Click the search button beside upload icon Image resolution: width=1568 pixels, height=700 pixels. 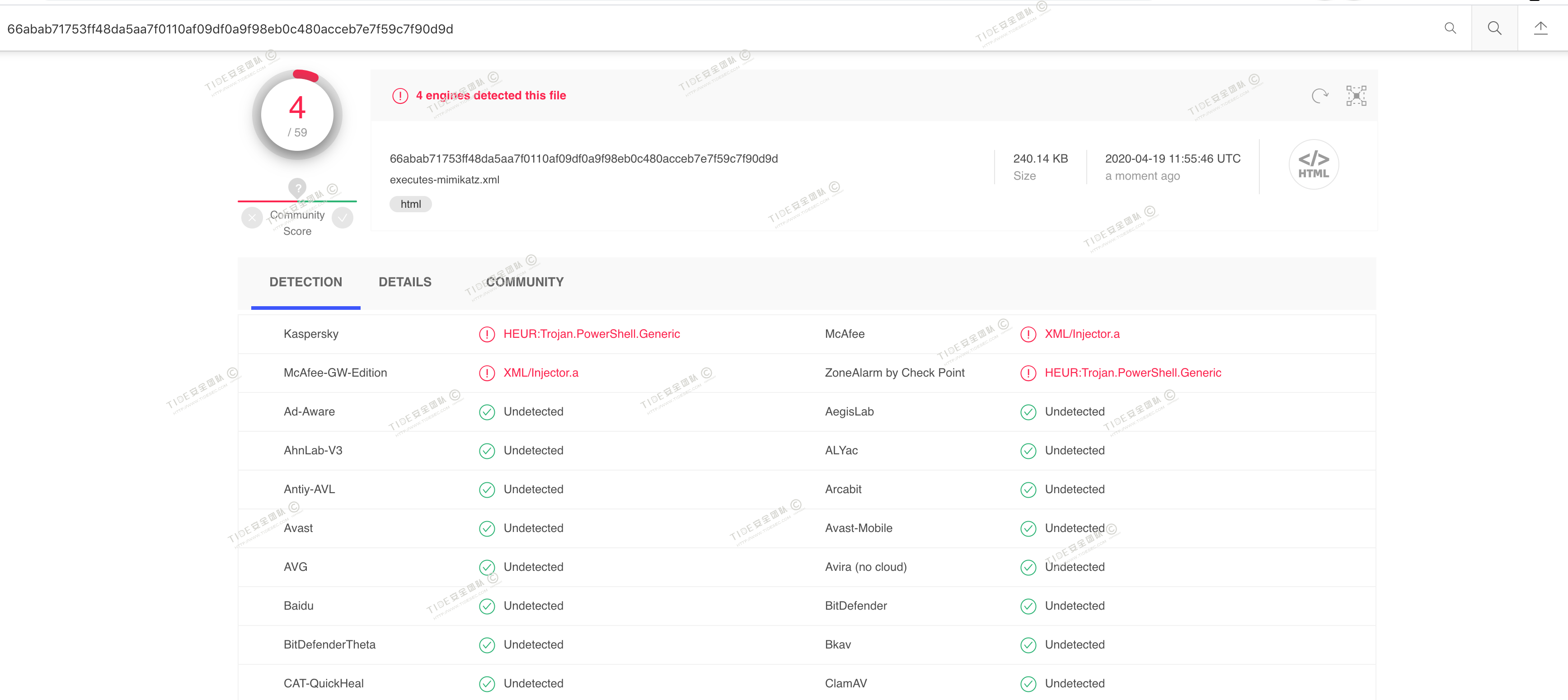coord(1494,28)
